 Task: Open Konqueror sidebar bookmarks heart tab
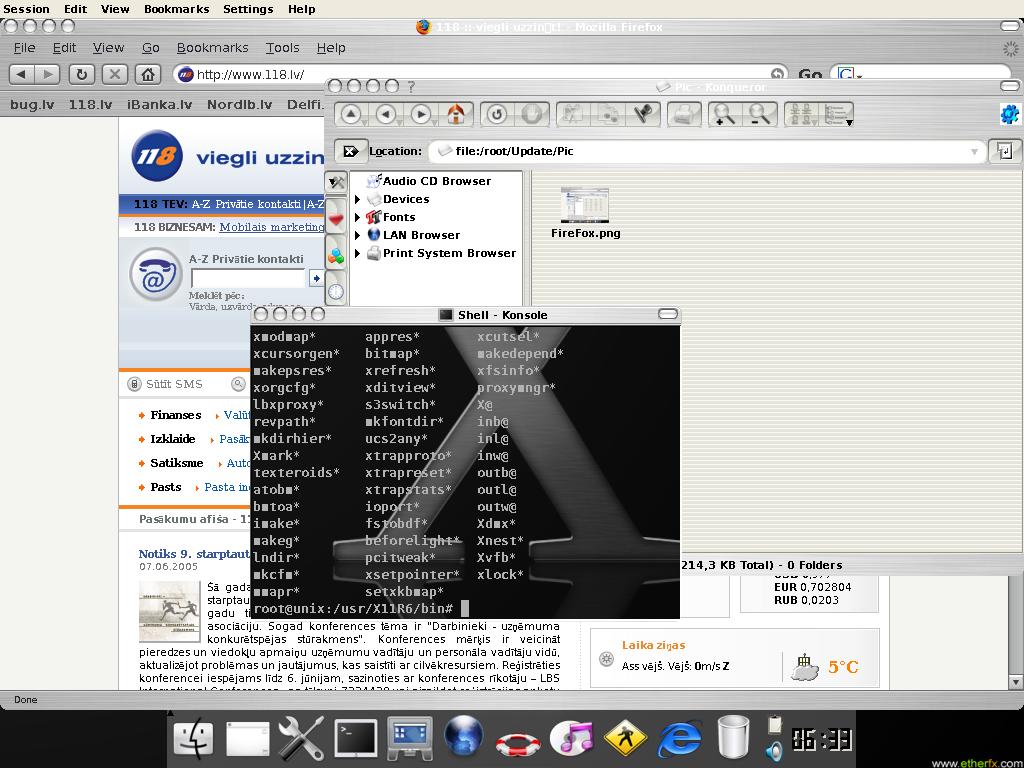tap(336, 218)
